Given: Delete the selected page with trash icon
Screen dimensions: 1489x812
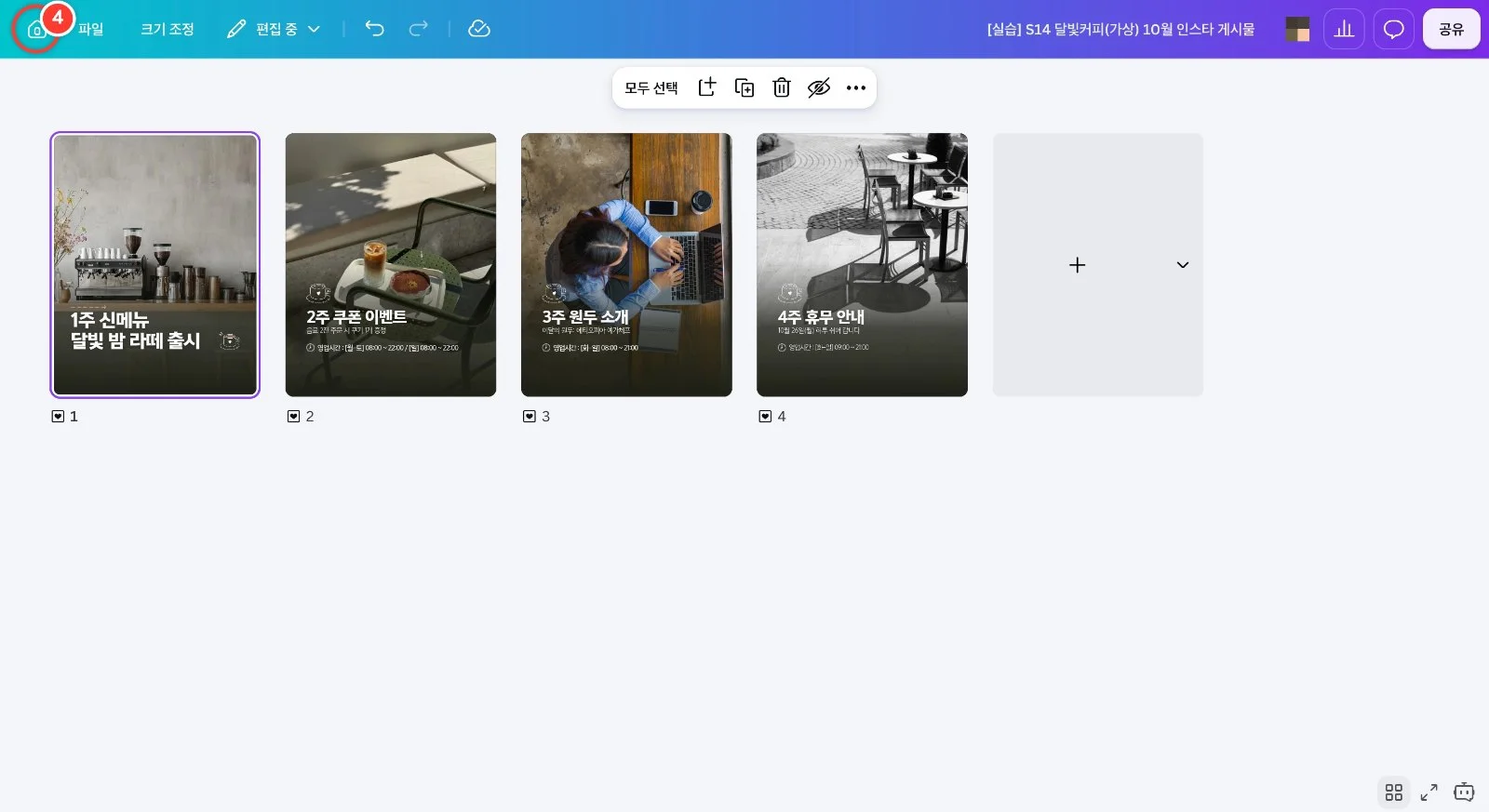Looking at the screenshot, I should pos(782,87).
